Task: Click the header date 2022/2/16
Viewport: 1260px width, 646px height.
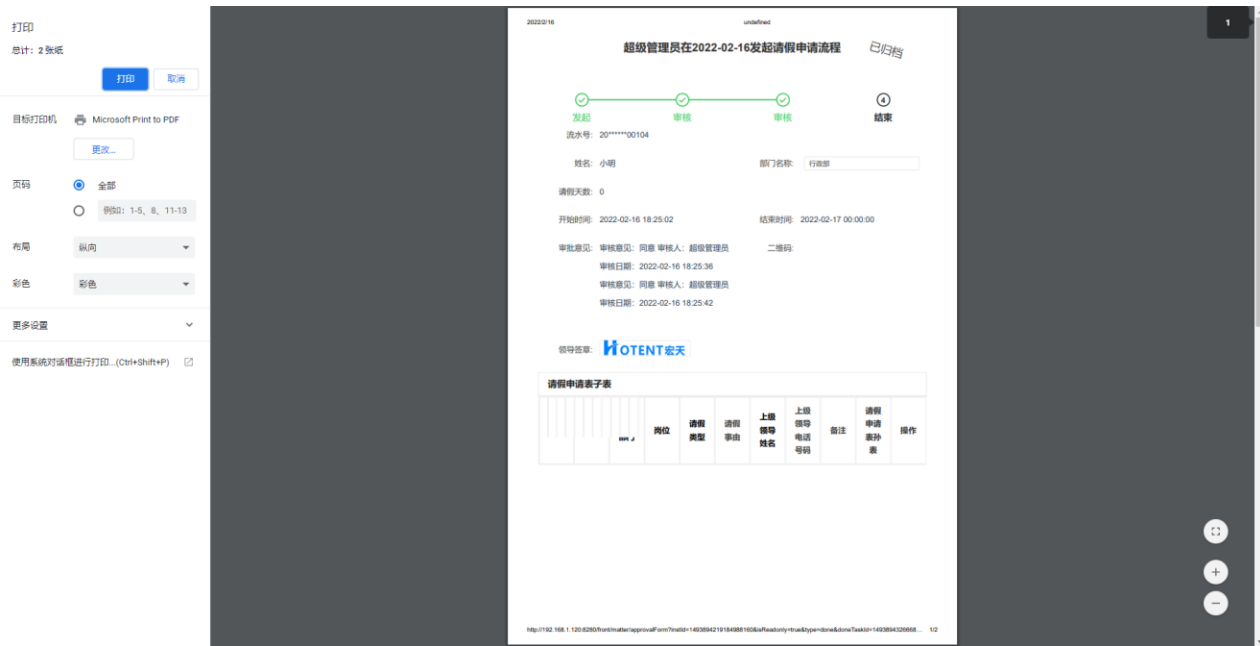Action: (x=540, y=22)
